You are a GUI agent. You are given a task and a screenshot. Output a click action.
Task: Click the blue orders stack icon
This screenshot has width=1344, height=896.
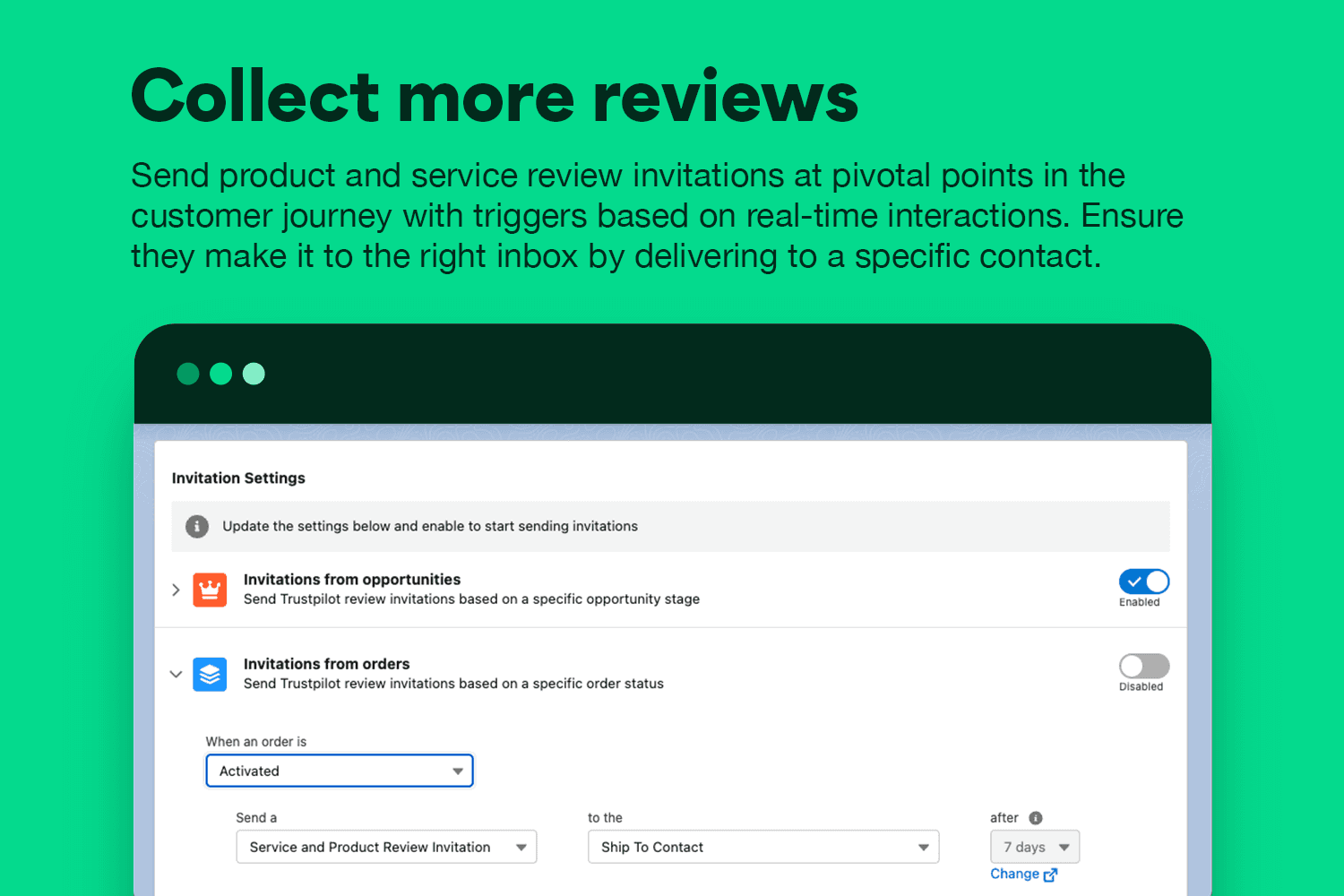[x=210, y=674]
